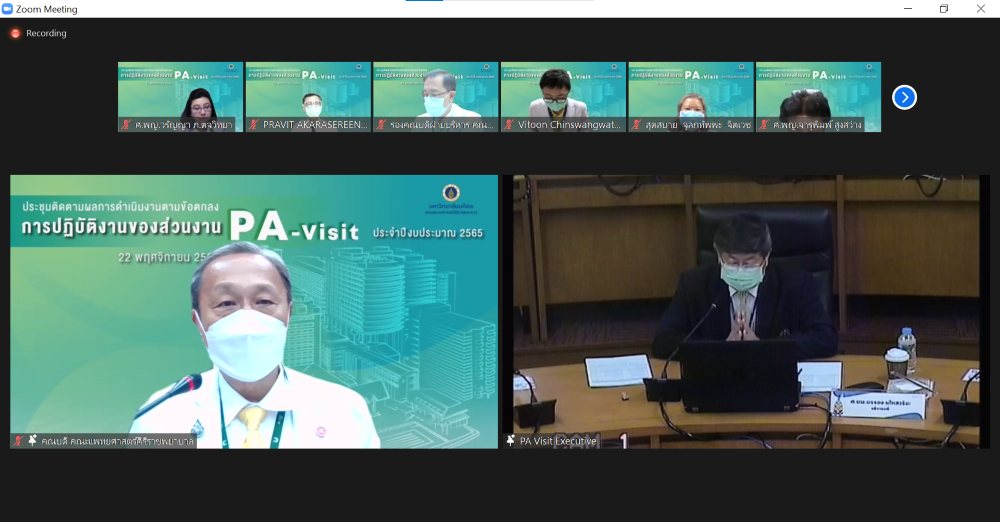Maximize the Zoom Meeting window
The image size is (1000, 522).
click(x=943, y=9)
